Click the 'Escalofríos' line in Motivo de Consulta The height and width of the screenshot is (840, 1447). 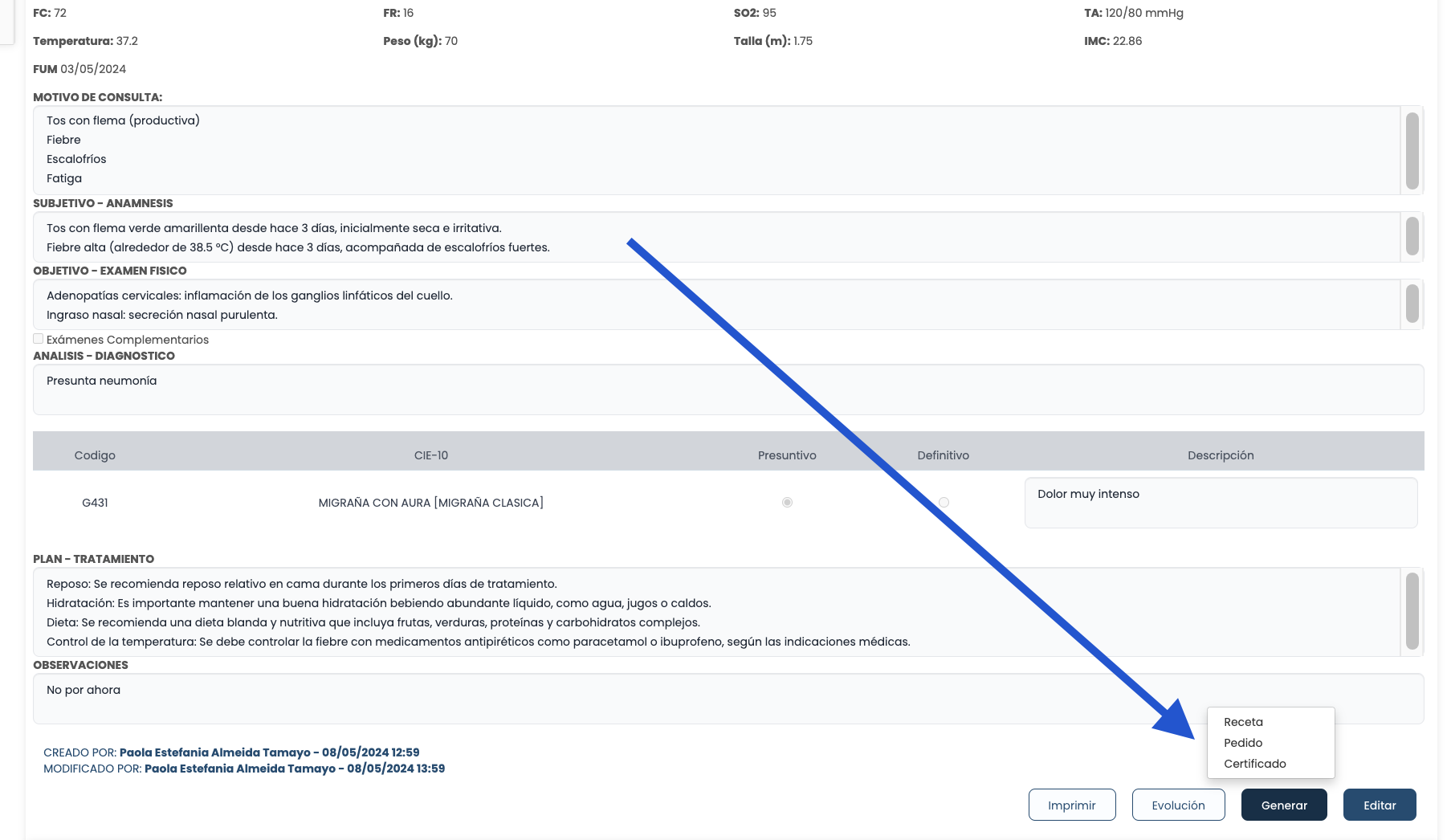76,159
